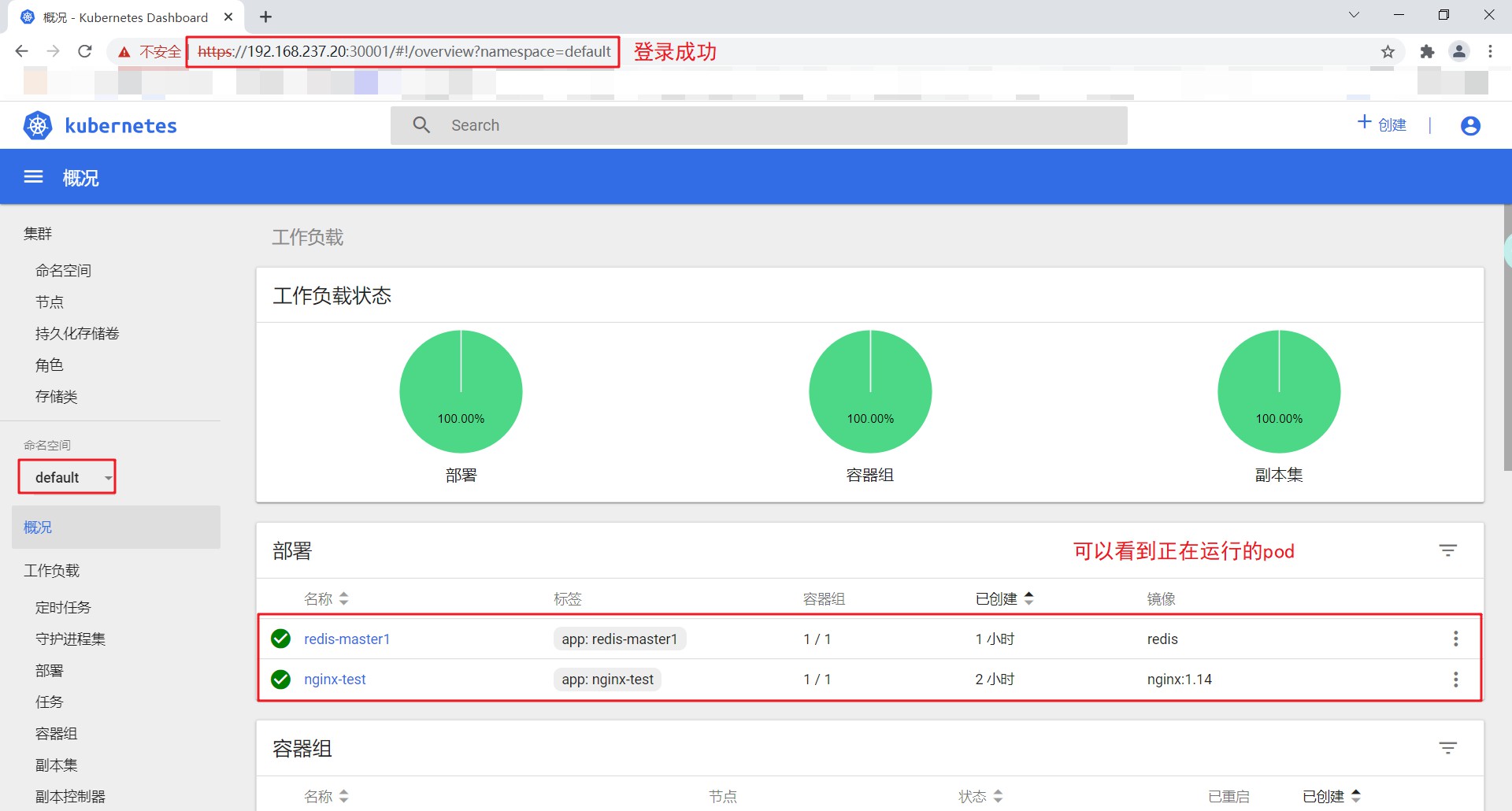Click the 容器组 status pie chart
This screenshot has width=1512, height=811.
click(870, 391)
